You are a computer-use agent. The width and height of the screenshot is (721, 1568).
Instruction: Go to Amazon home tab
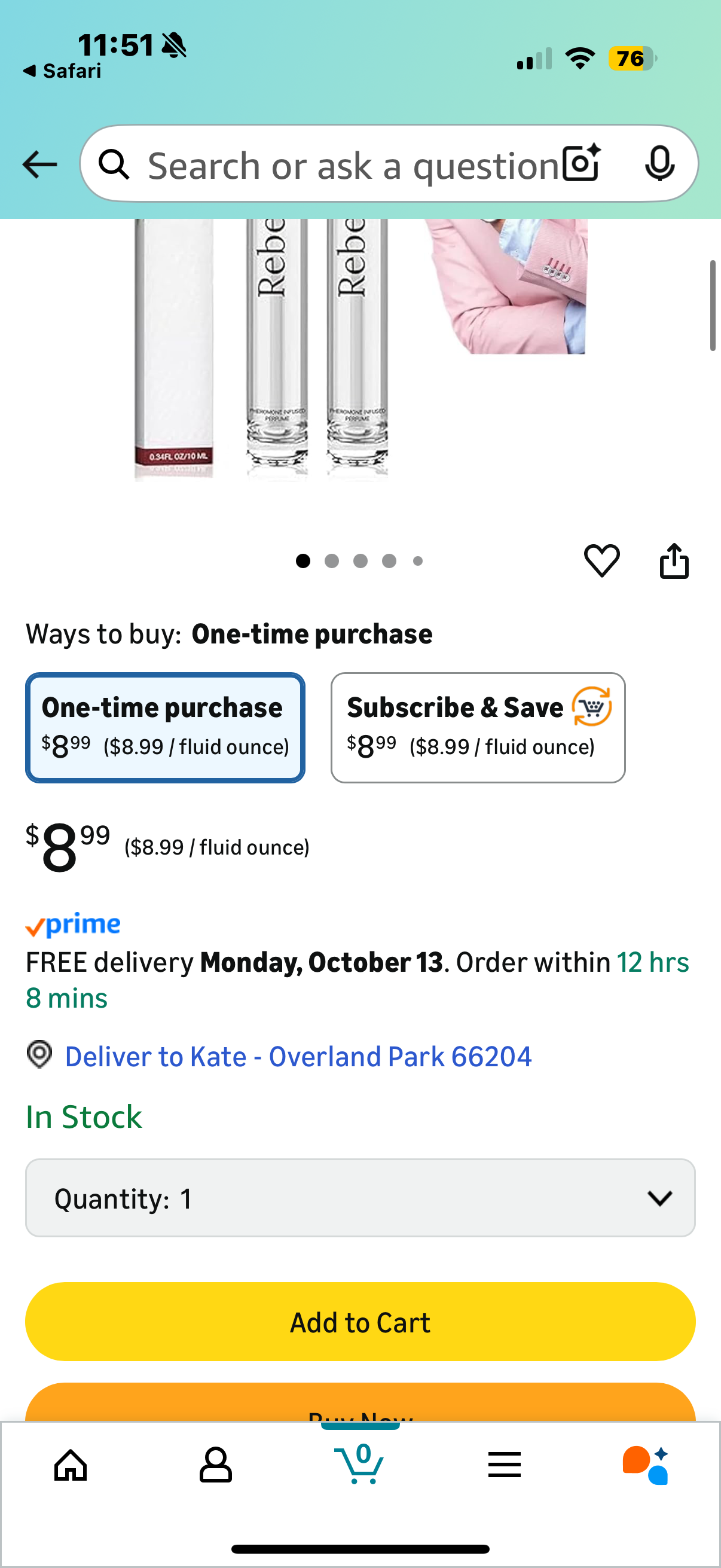[x=71, y=1465]
